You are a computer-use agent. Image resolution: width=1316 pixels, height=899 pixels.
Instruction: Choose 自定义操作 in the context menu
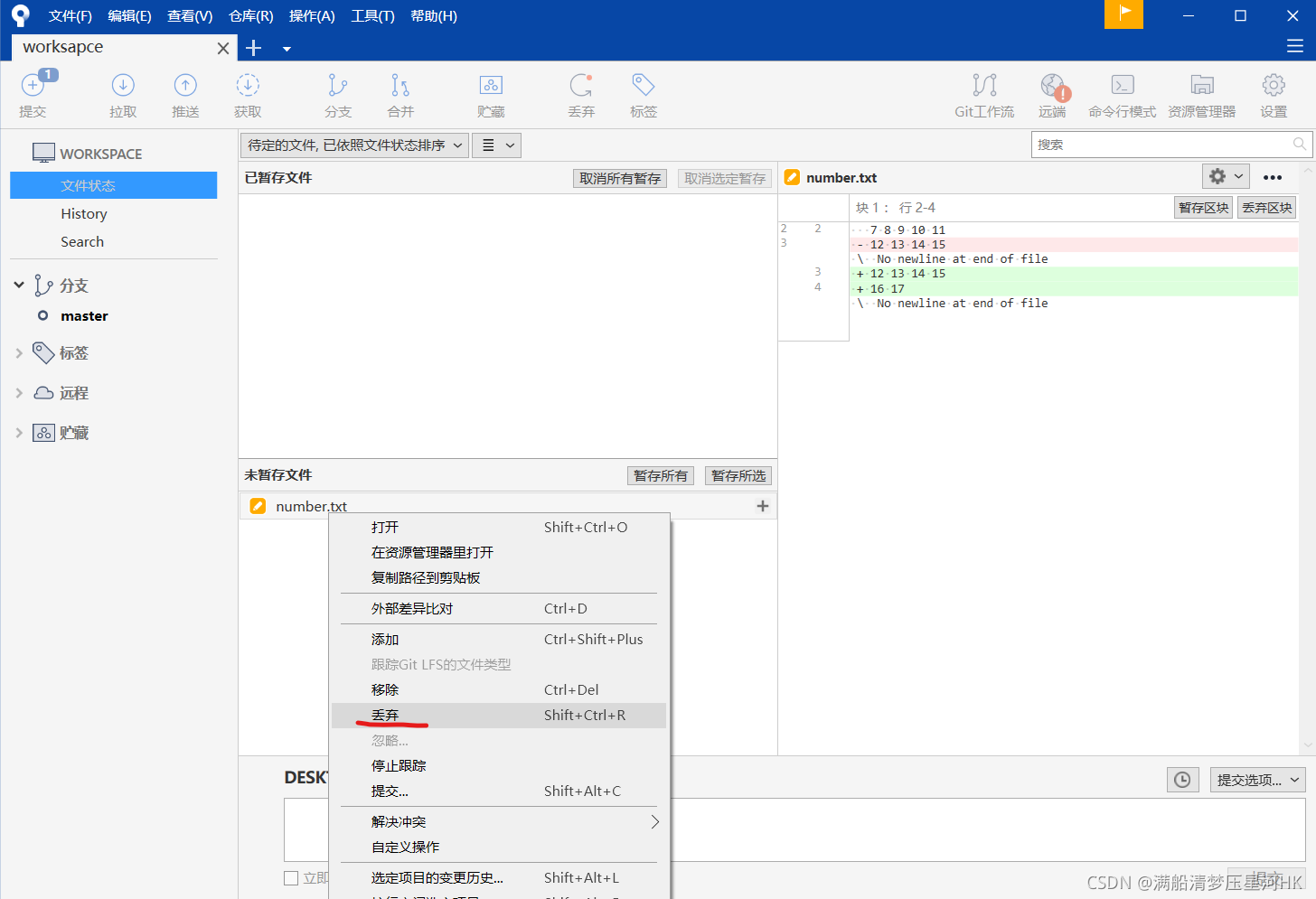[499, 847]
